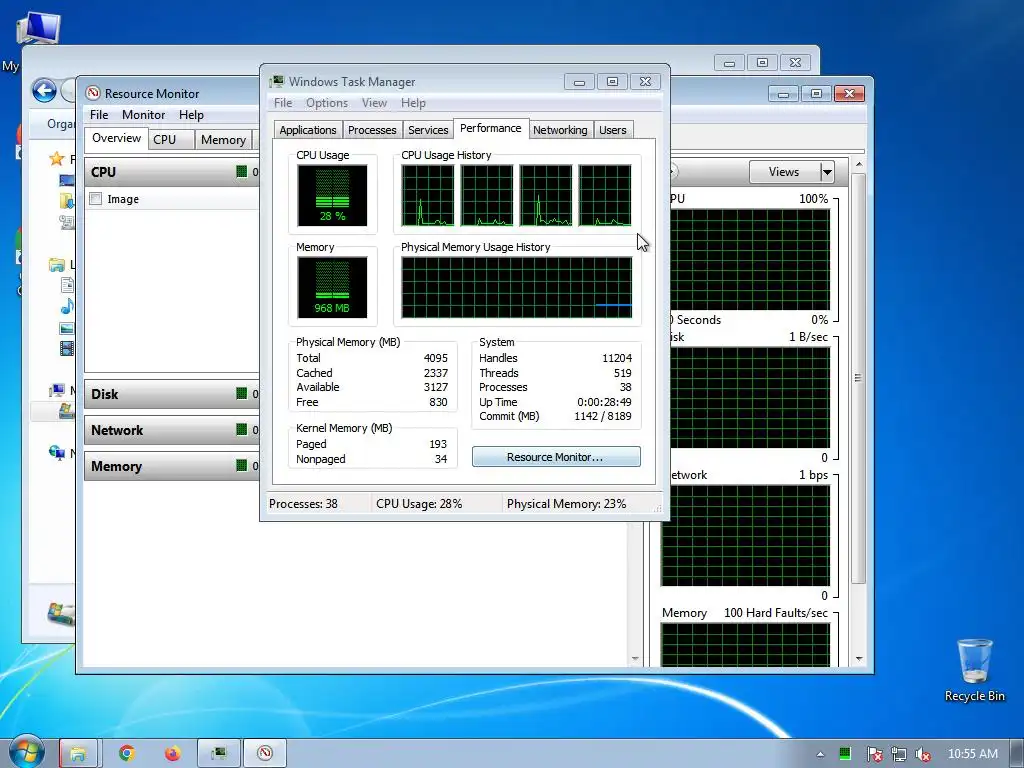Open the Views dropdown arrow
The height and width of the screenshot is (768, 1024).
coord(827,172)
